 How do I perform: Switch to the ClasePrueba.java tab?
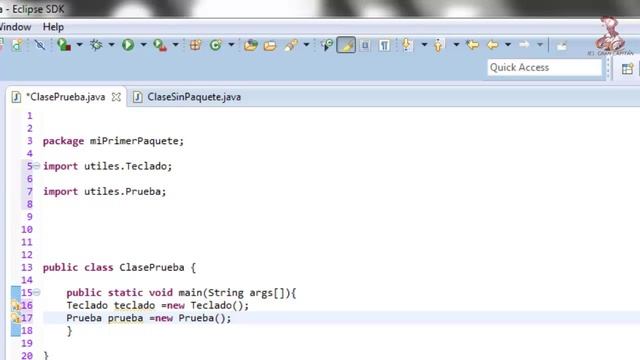coord(65,97)
